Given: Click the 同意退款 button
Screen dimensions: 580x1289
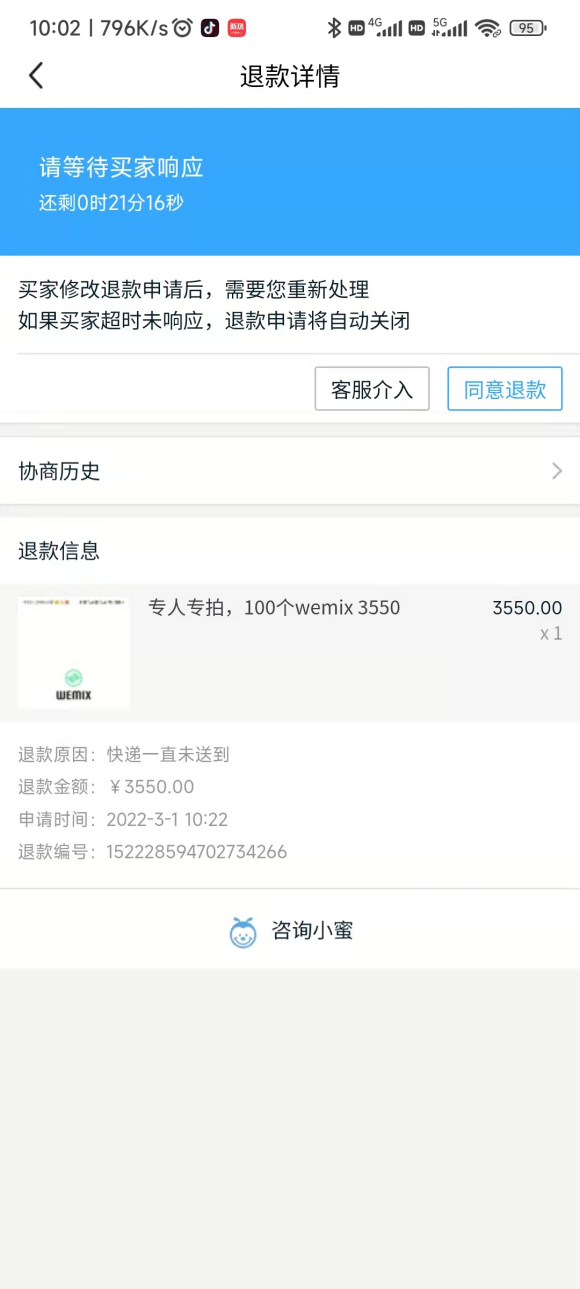Looking at the screenshot, I should (505, 389).
